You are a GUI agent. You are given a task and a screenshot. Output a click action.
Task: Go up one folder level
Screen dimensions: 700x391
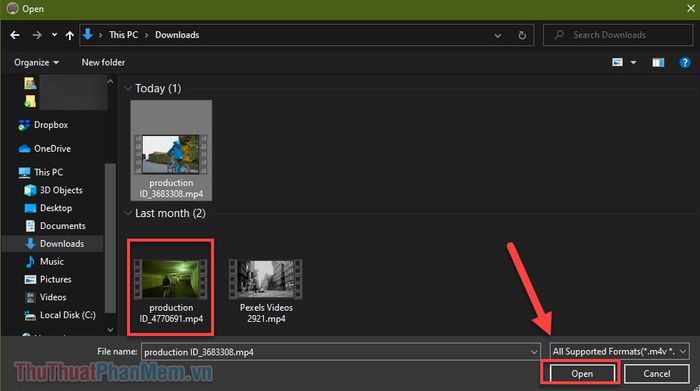click(70, 35)
